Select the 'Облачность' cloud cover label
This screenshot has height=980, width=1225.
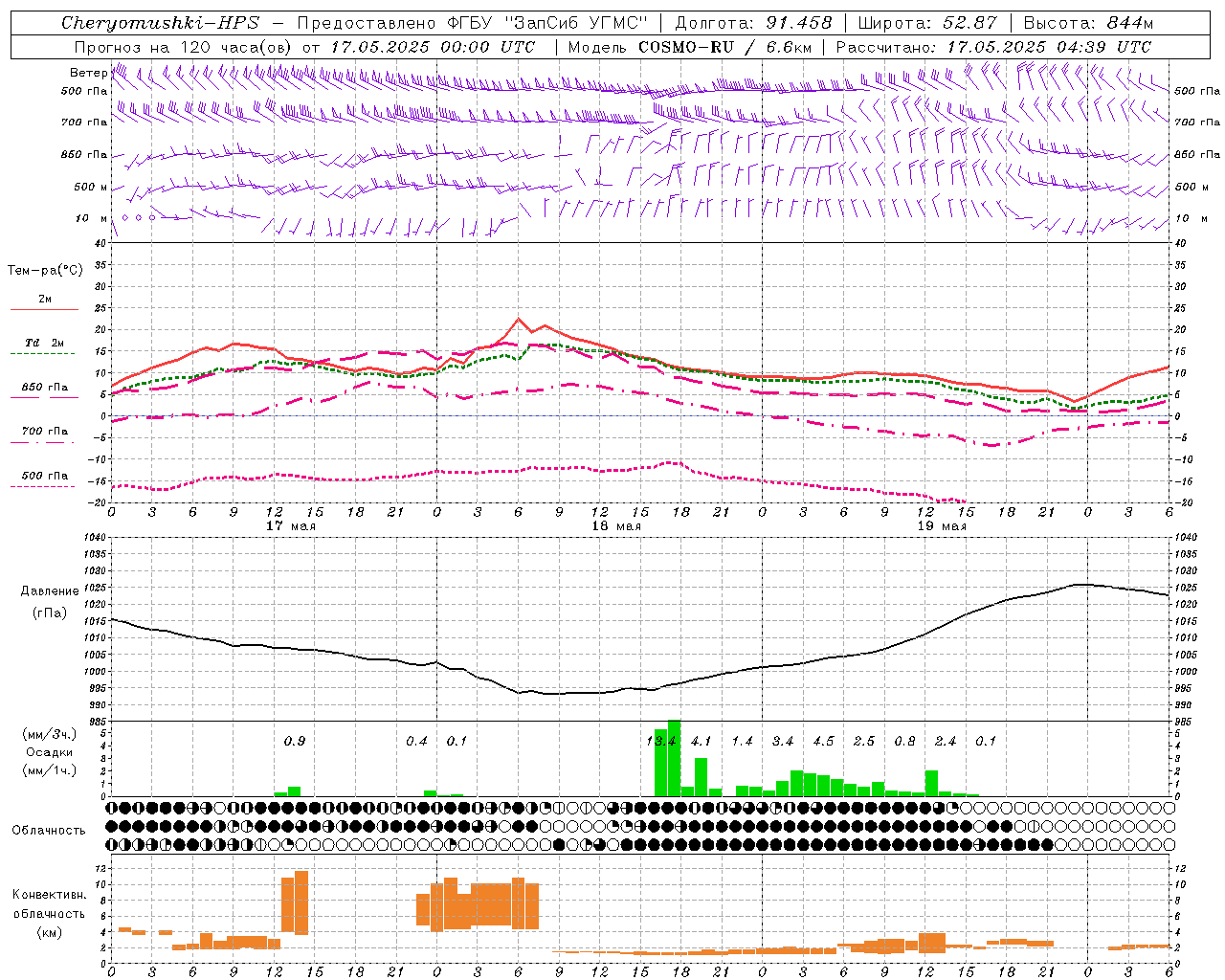coord(49,831)
